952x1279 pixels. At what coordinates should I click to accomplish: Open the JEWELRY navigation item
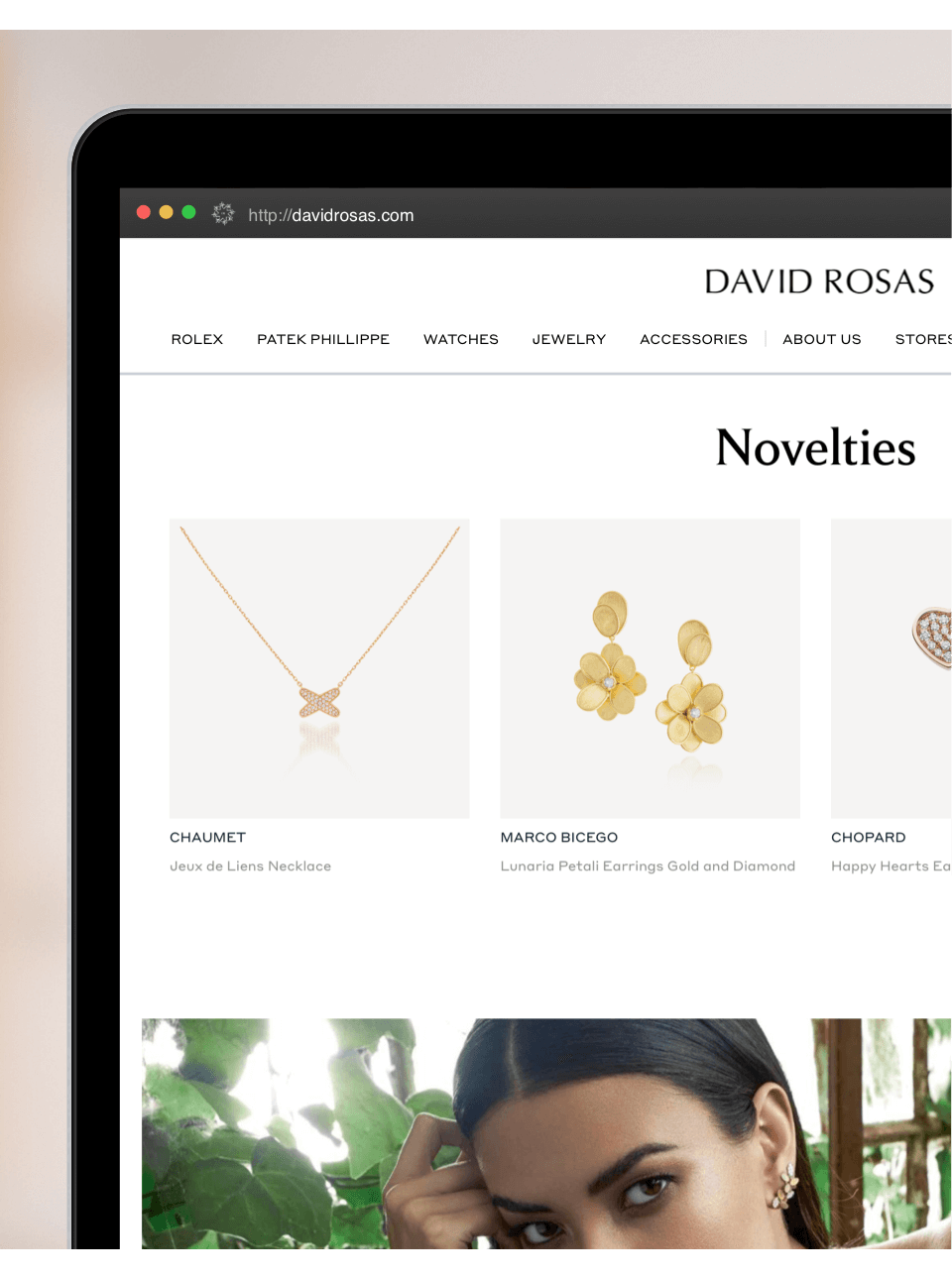569,339
